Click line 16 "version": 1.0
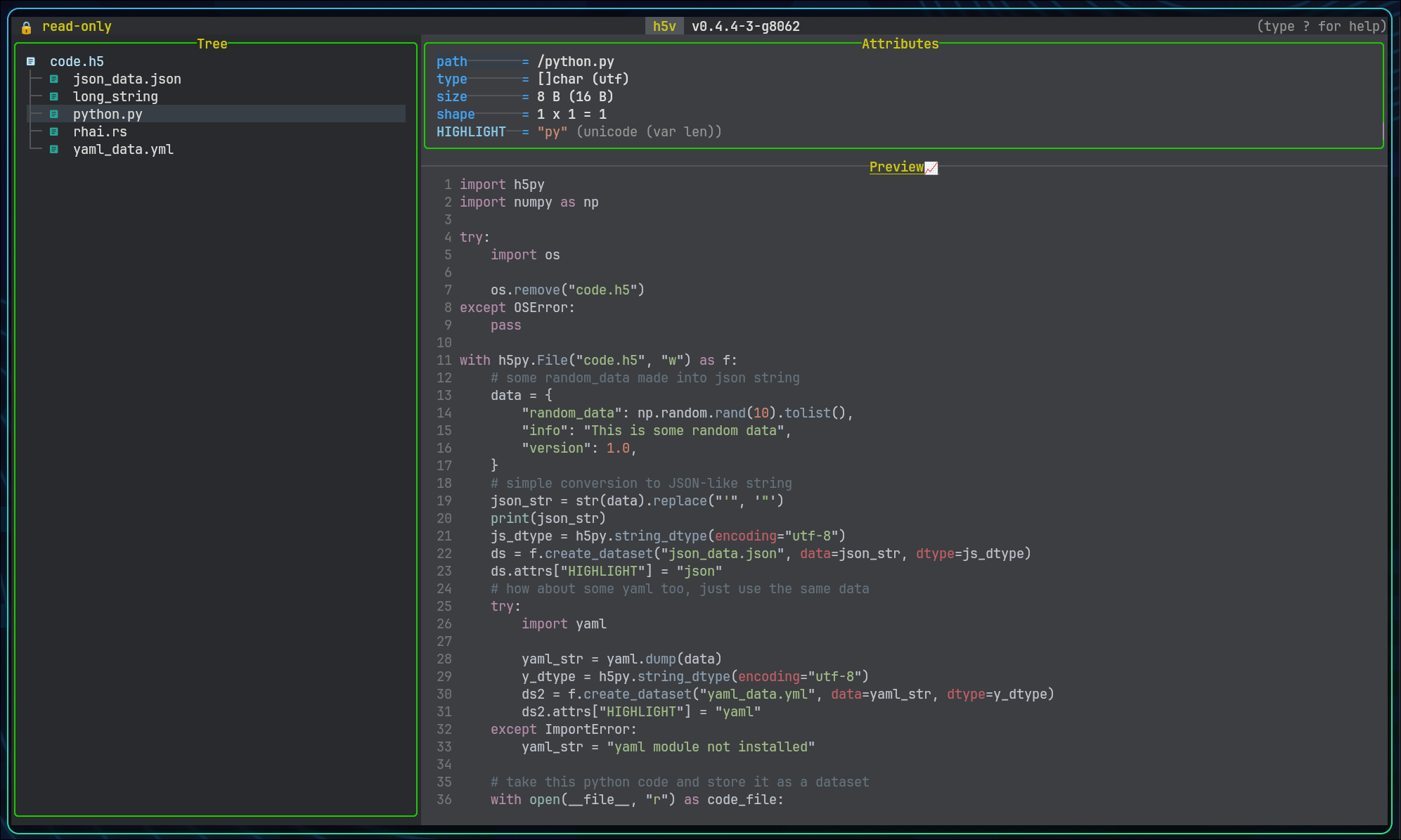The image size is (1401, 840). (579, 448)
